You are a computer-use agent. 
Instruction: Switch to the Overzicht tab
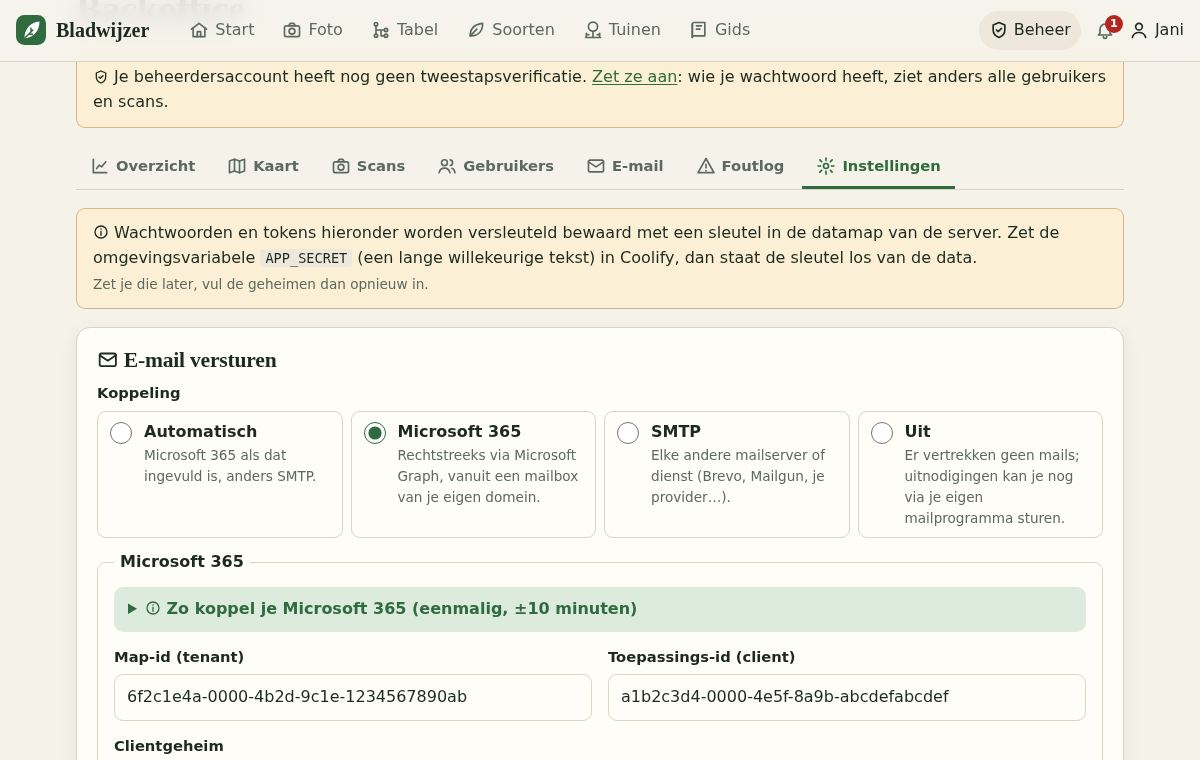pyautogui.click(x=144, y=166)
